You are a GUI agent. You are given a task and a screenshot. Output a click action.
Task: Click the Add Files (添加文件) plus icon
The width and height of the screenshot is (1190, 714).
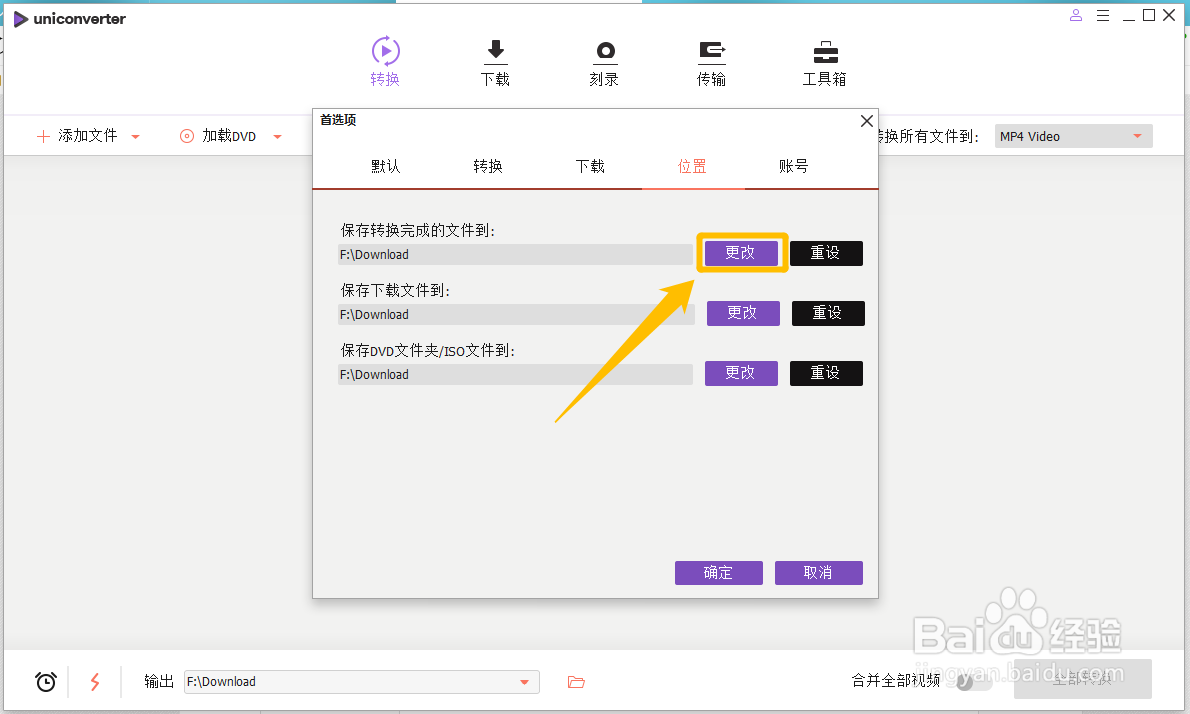tap(43, 136)
